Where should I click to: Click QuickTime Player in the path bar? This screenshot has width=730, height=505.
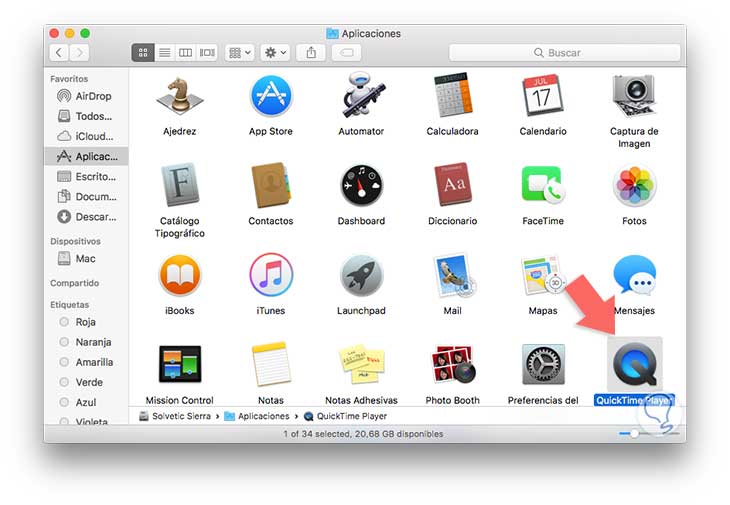345,416
